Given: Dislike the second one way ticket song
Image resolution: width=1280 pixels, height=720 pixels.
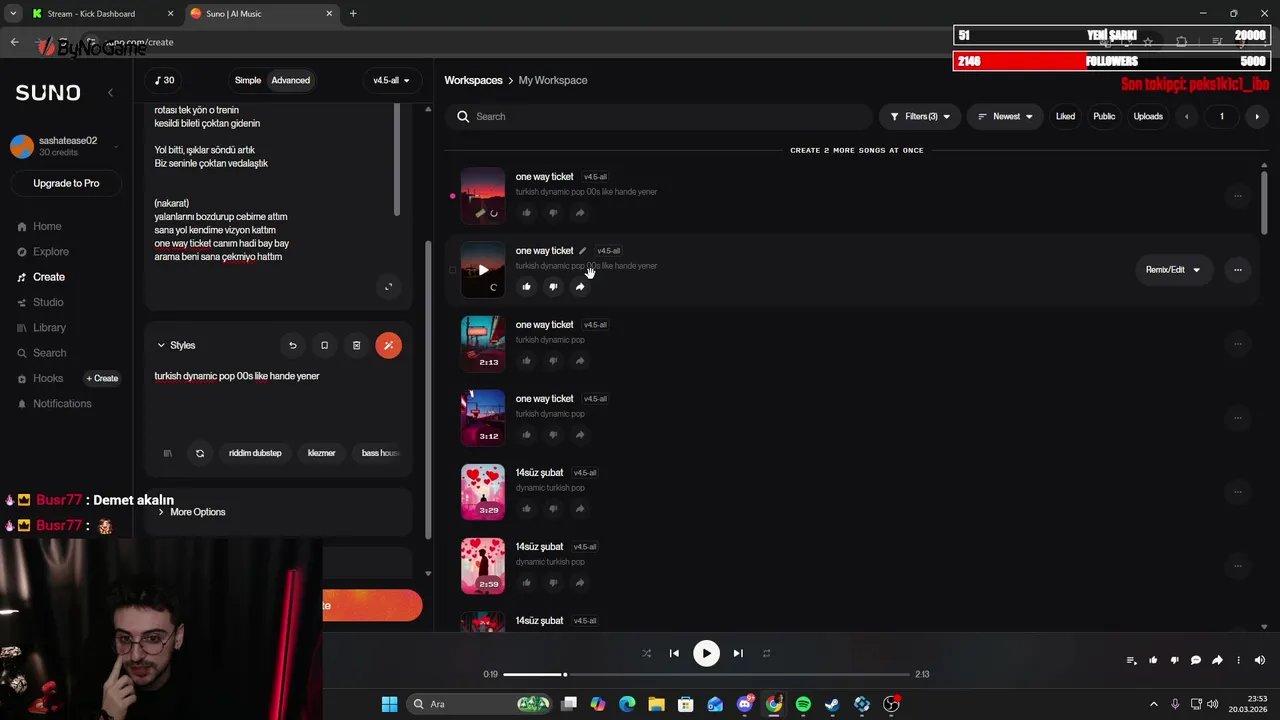Looking at the screenshot, I should point(553,287).
